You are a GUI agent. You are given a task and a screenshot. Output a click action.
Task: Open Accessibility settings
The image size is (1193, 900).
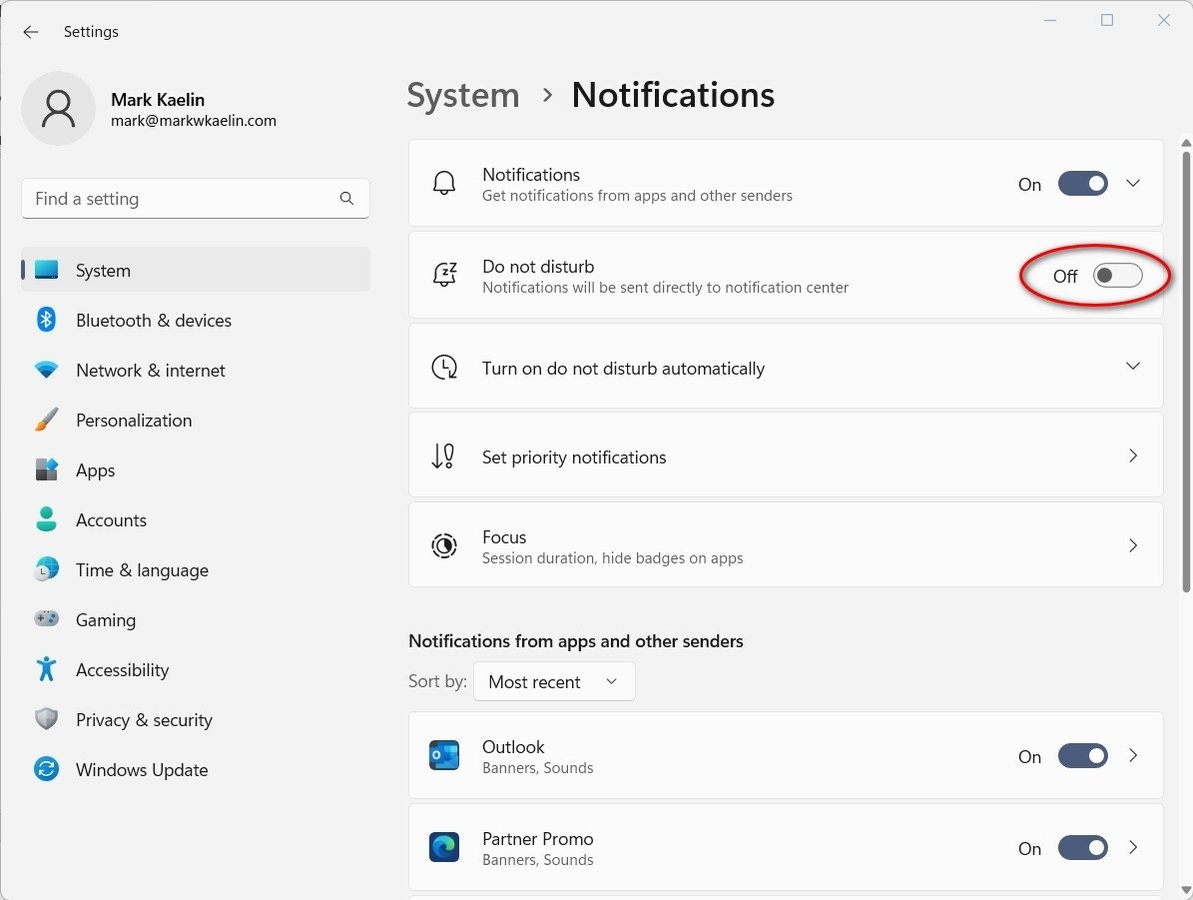pos(196,669)
